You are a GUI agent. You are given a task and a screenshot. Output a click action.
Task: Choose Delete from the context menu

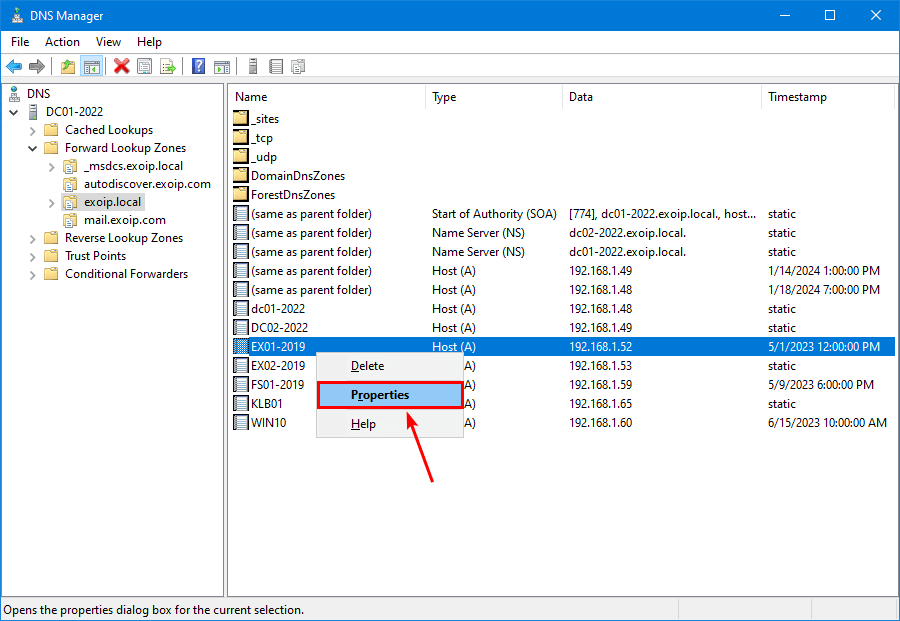point(390,366)
